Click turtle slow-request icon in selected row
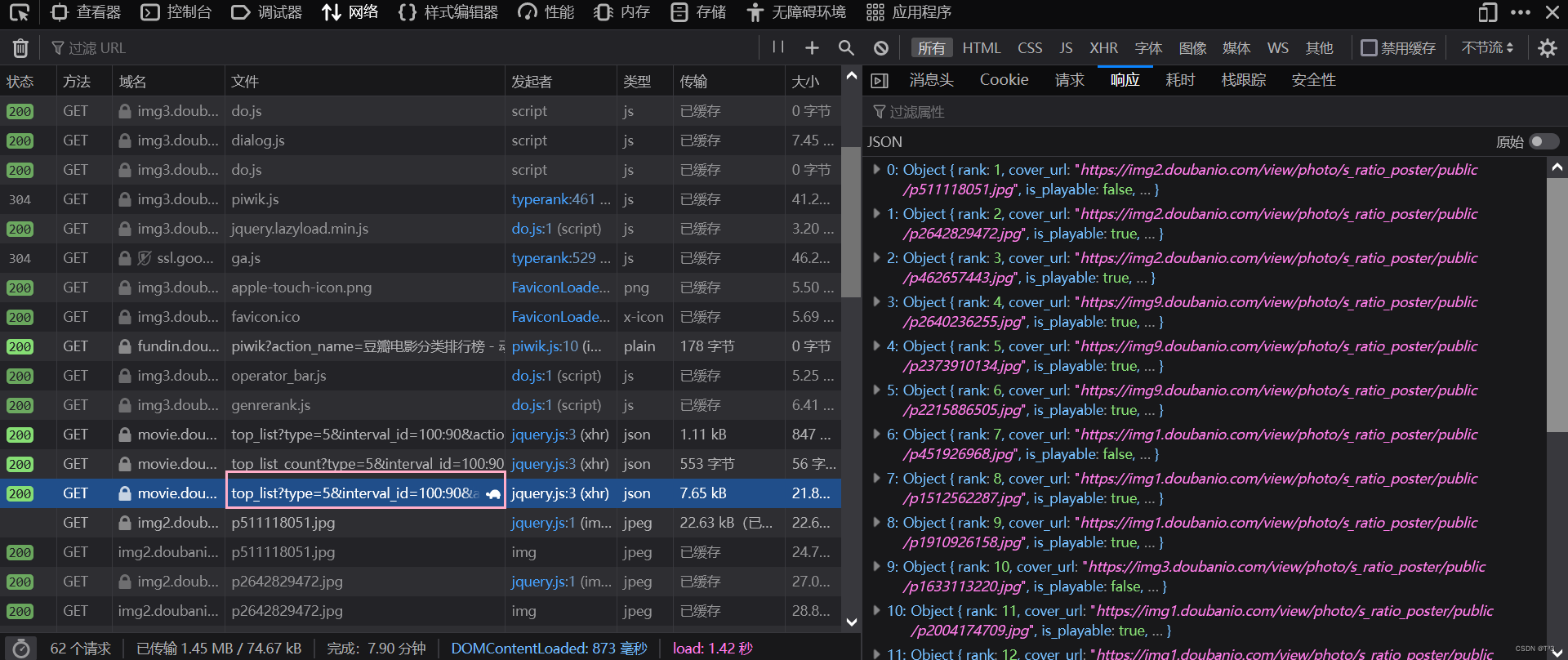The height and width of the screenshot is (660, 1568). [493, 493]
